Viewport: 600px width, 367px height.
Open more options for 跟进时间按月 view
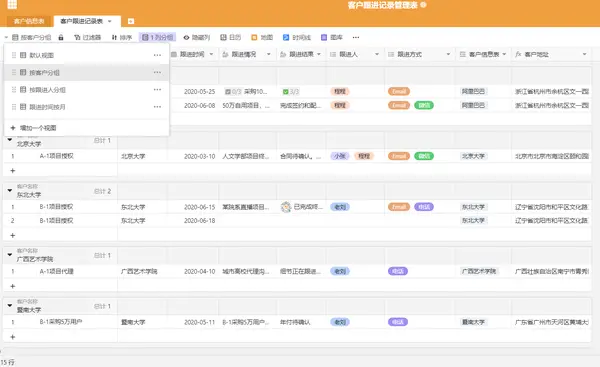tap(157, 107)
